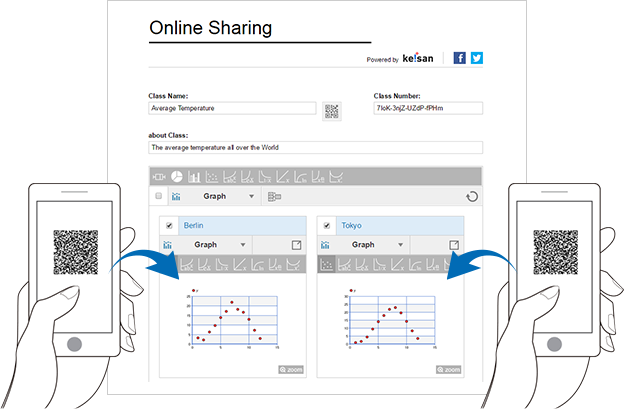Uncheck the Tokyo checkbox

tap(326, 226)
